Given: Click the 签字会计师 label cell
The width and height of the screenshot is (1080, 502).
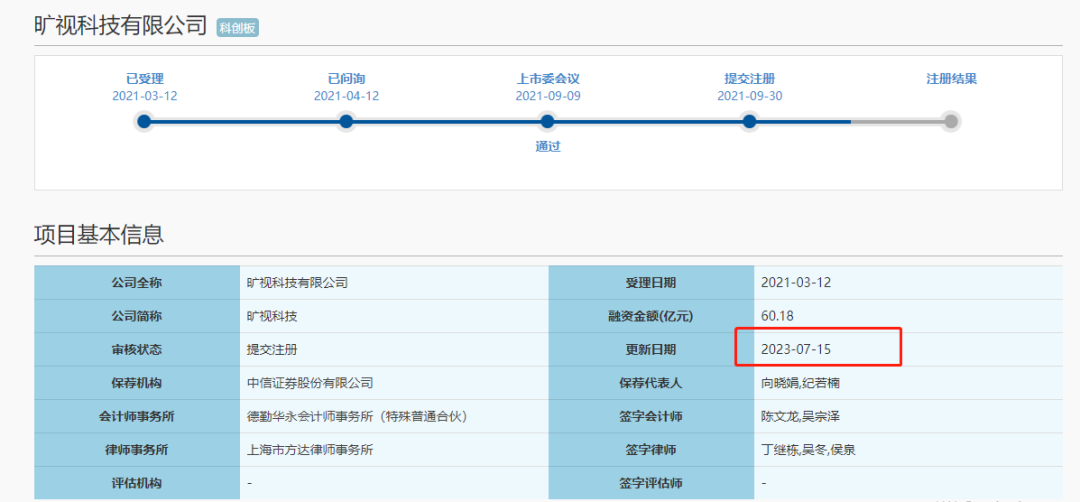Looking at the screenshot, I should pyautogui.click(x=652, y=417).
